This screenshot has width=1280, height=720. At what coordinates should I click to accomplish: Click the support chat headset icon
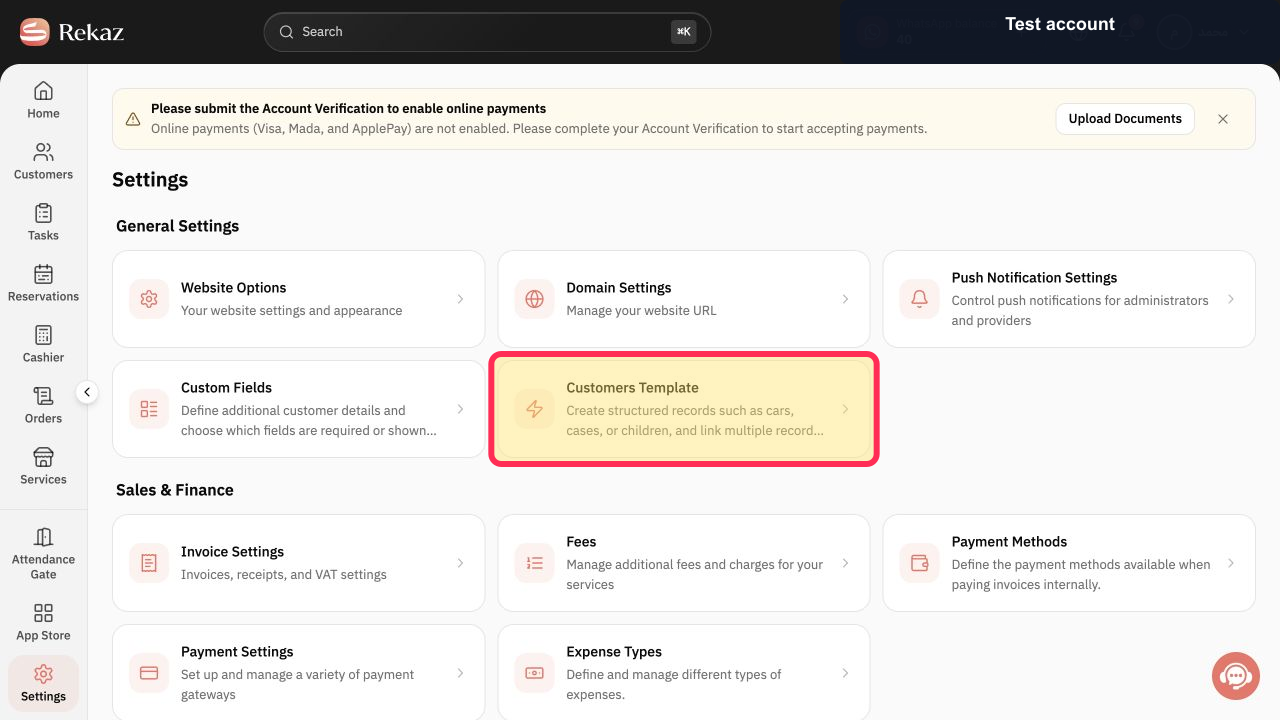1235,675
